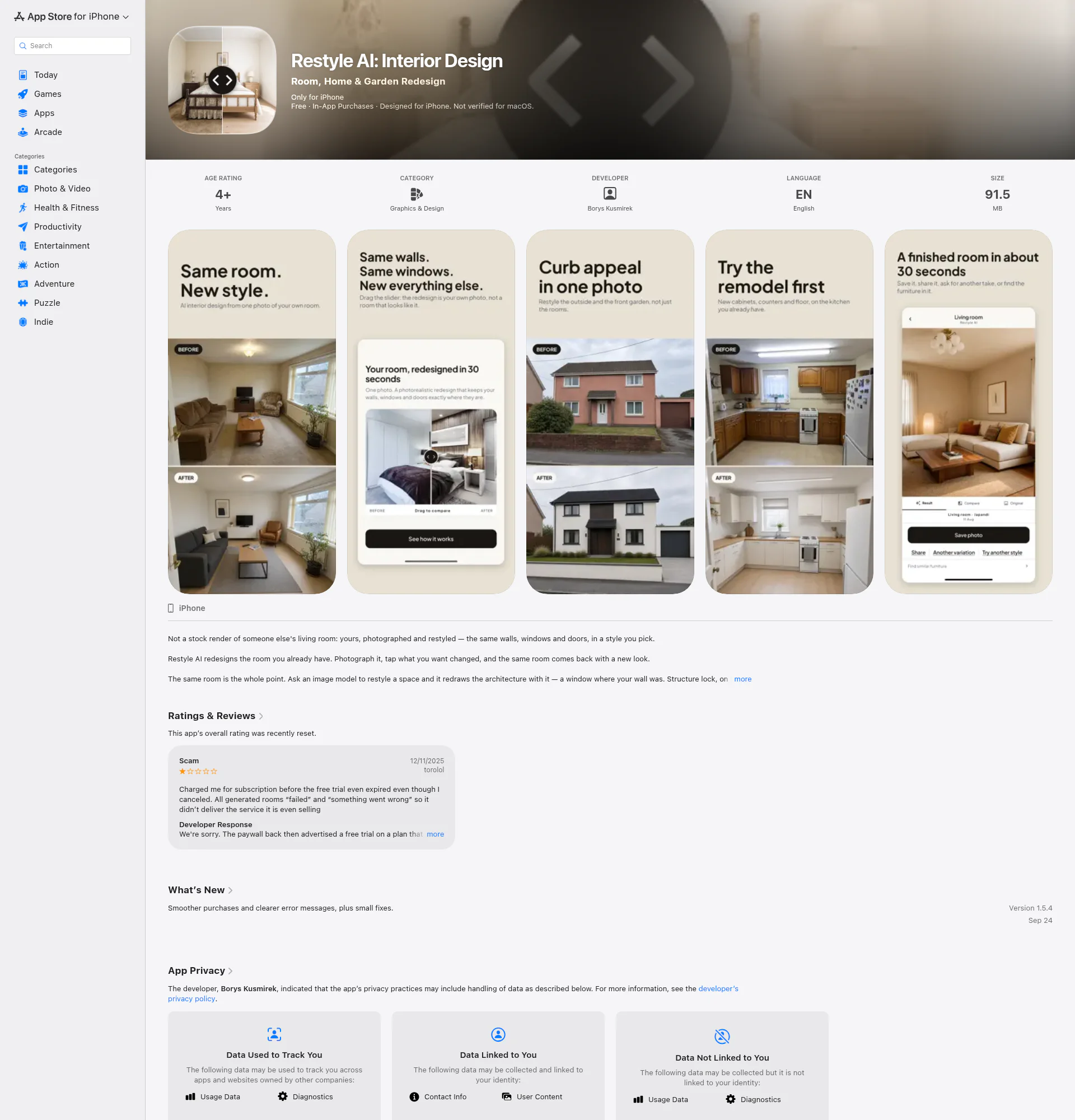The image size is (1075, 1120).
Task: Click Data Used to Track You icon
Action: pyautogui.click(x=274, y=1034)
